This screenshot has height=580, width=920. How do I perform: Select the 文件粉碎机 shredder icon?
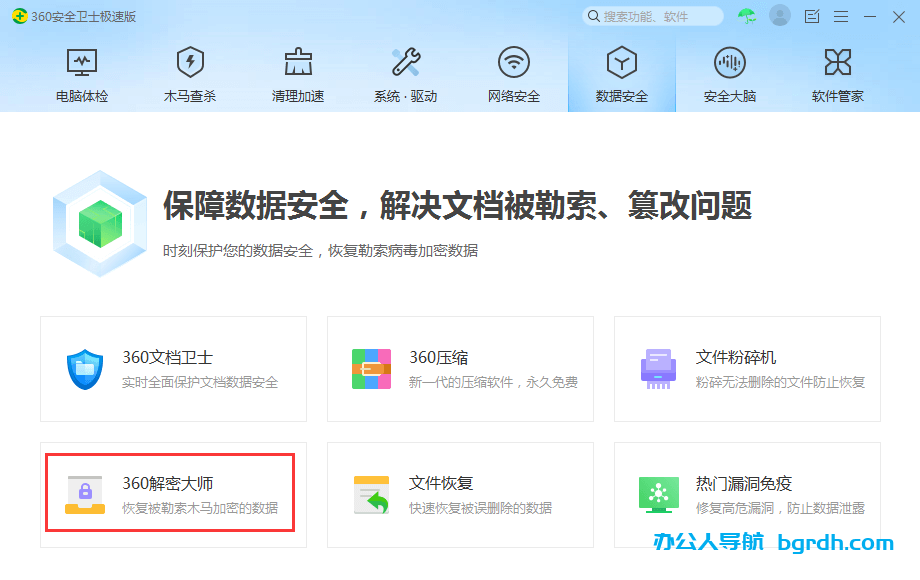[x=658, y=368]
